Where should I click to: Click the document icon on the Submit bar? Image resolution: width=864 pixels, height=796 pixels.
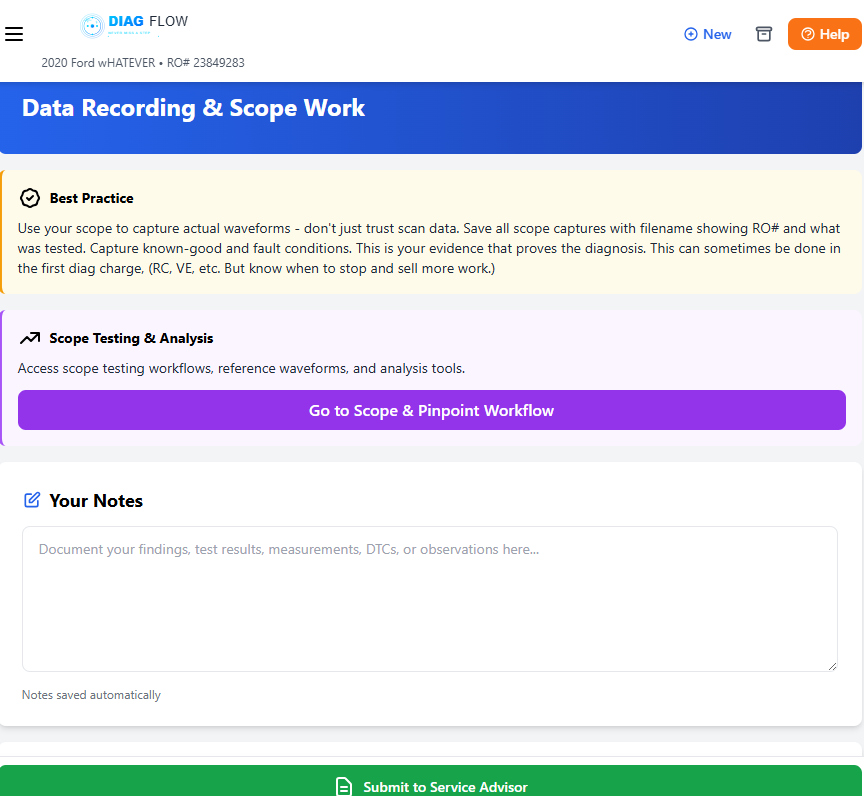(344, 786)
